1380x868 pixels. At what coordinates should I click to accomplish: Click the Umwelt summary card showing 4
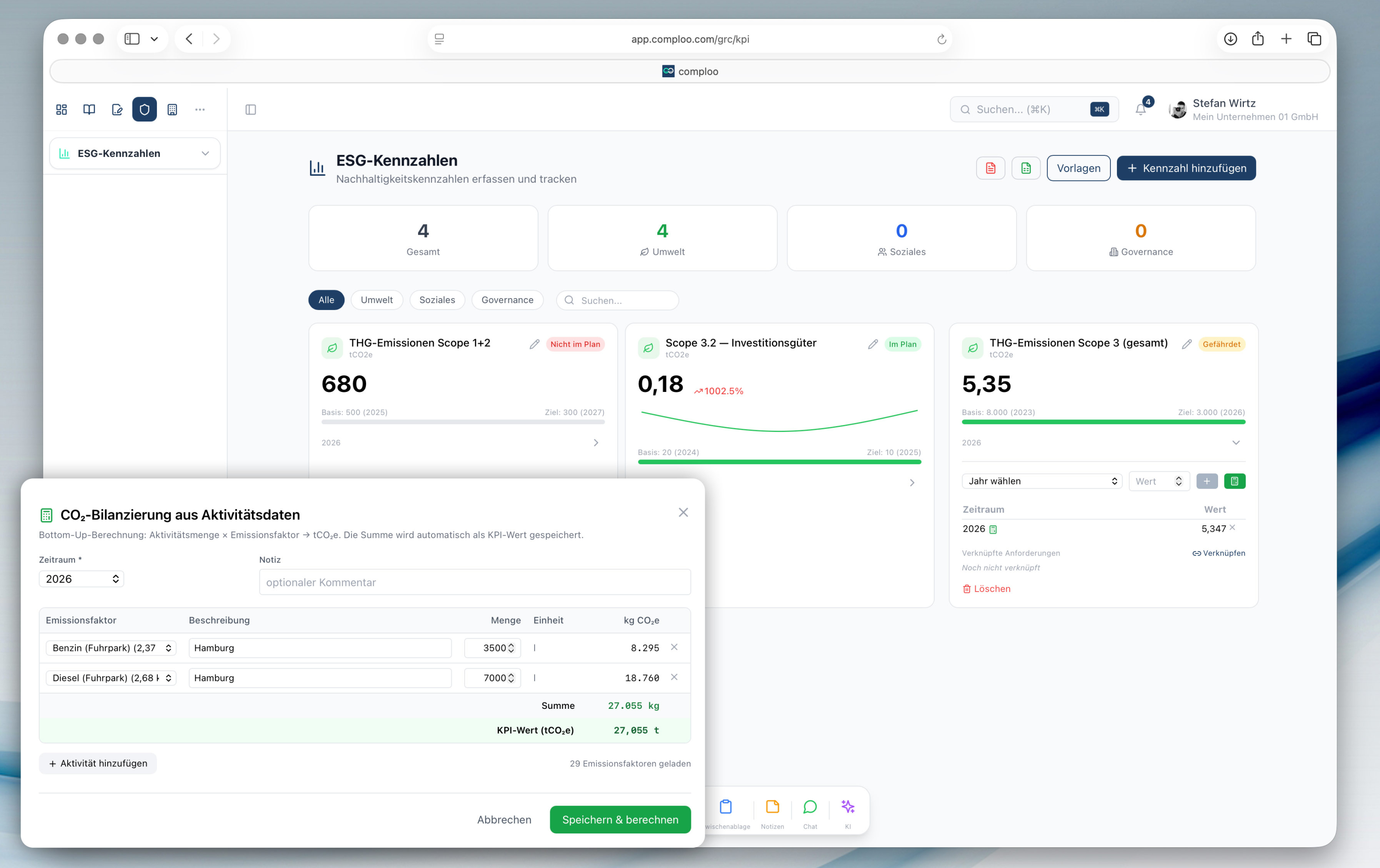662,238
